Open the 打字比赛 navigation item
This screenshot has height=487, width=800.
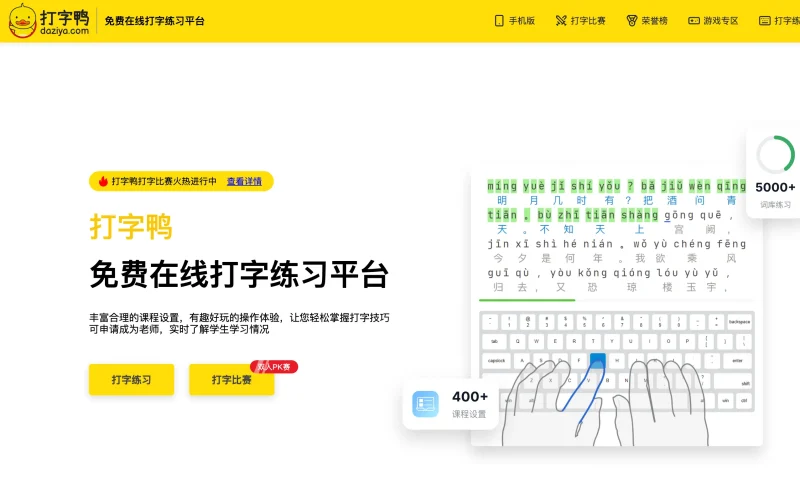(581, 21)
